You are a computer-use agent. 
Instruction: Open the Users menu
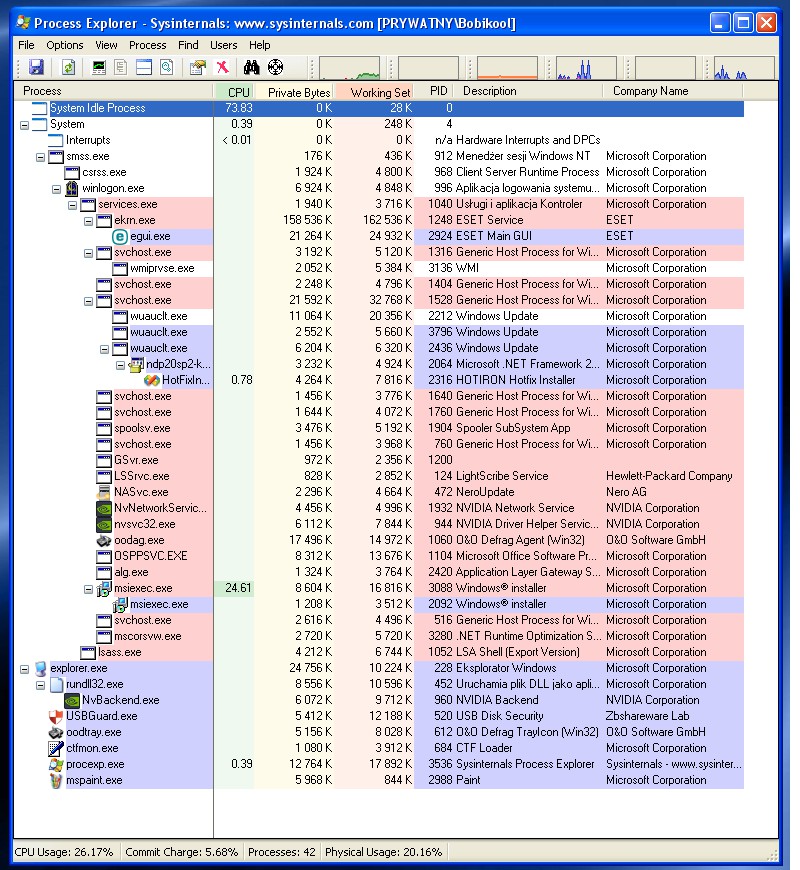click(224, 45)
